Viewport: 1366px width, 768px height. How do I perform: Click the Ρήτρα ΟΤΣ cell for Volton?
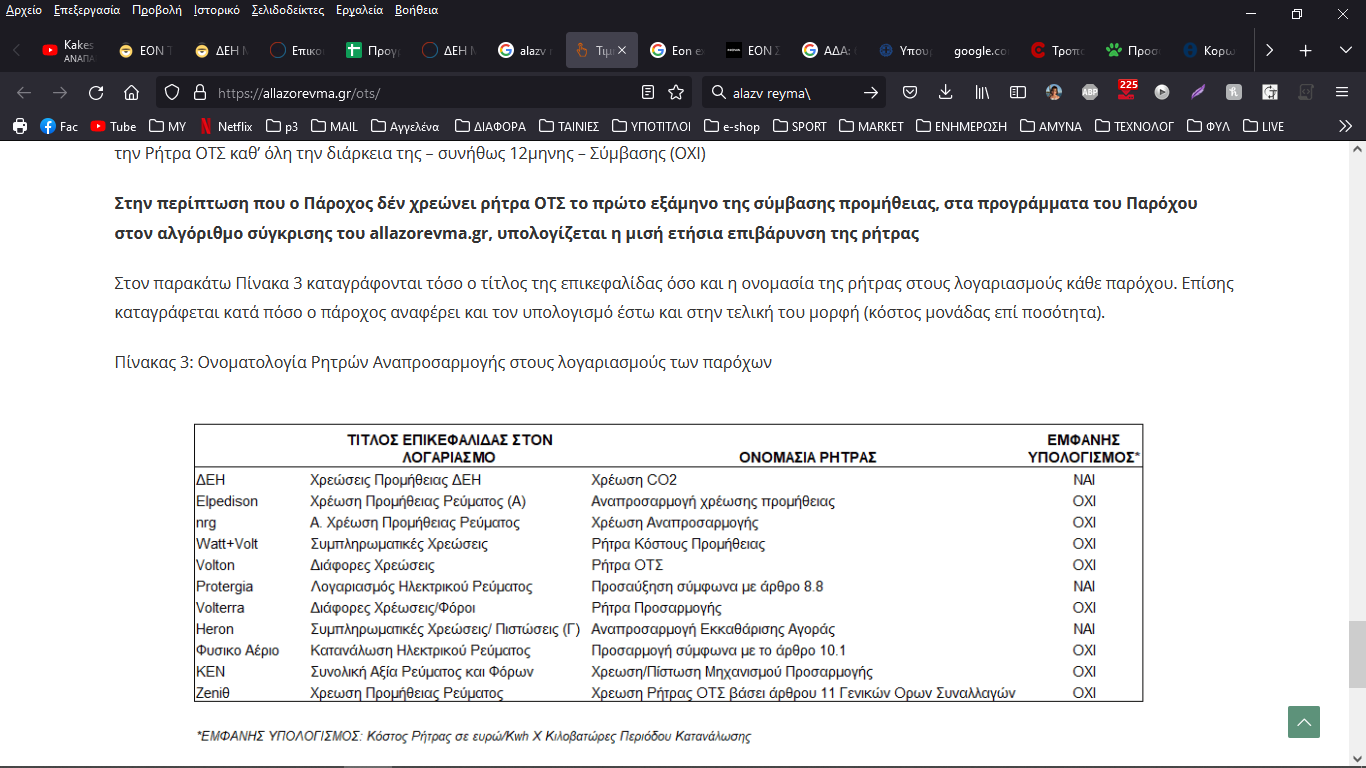click(x=627, y=565)
